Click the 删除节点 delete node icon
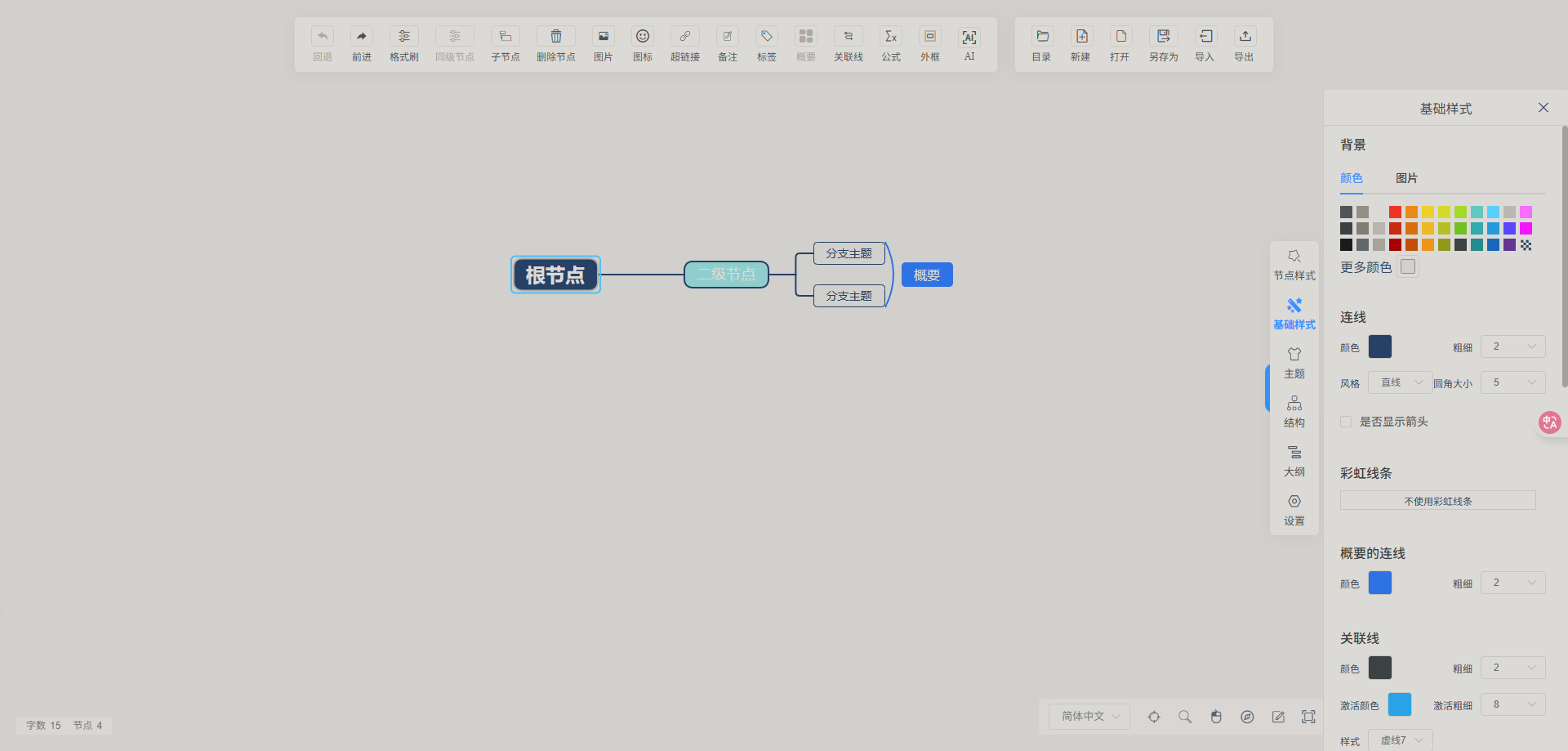This screenshot has height=751, width=1568. [x=555, y=44]
